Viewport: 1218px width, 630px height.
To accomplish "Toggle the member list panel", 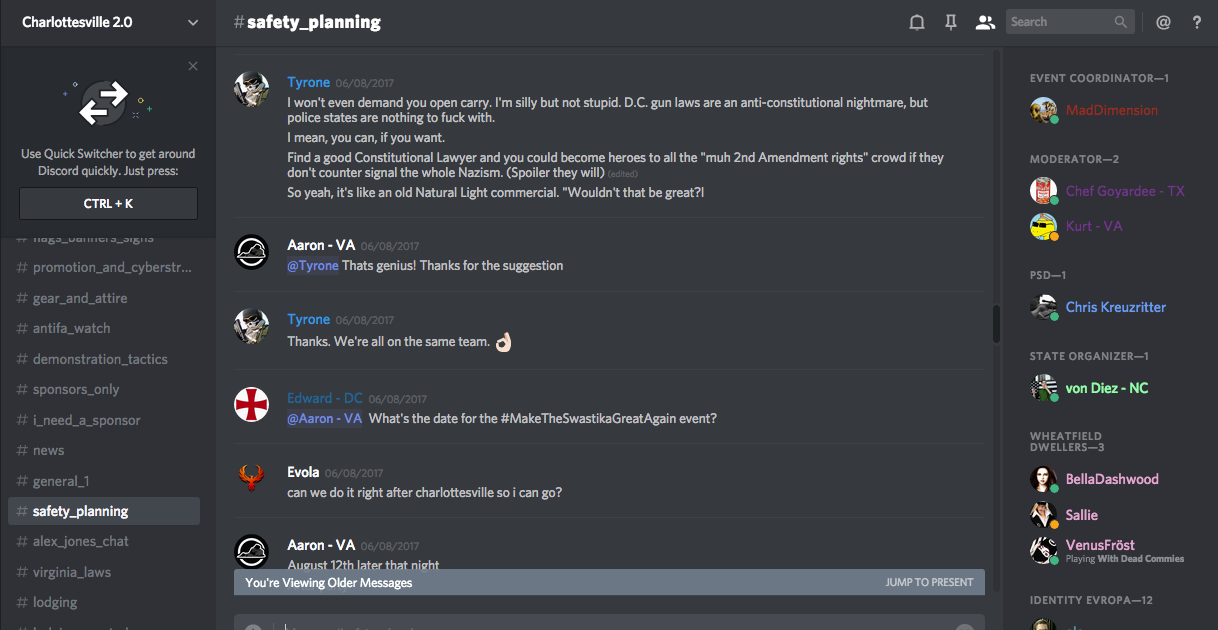I will coord(985,22).
